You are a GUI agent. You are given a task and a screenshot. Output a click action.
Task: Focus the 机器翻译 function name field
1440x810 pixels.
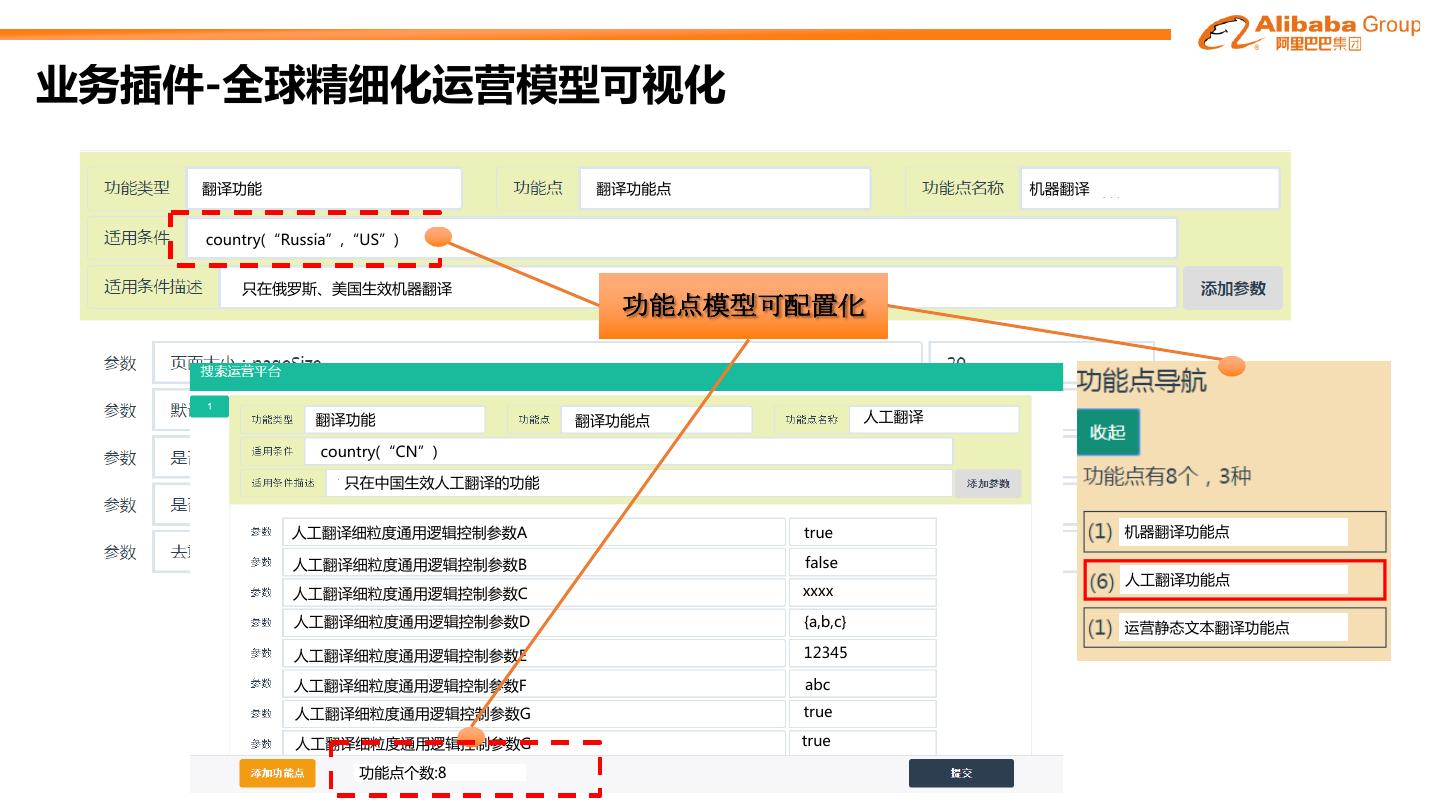(x=1149, y=189)
